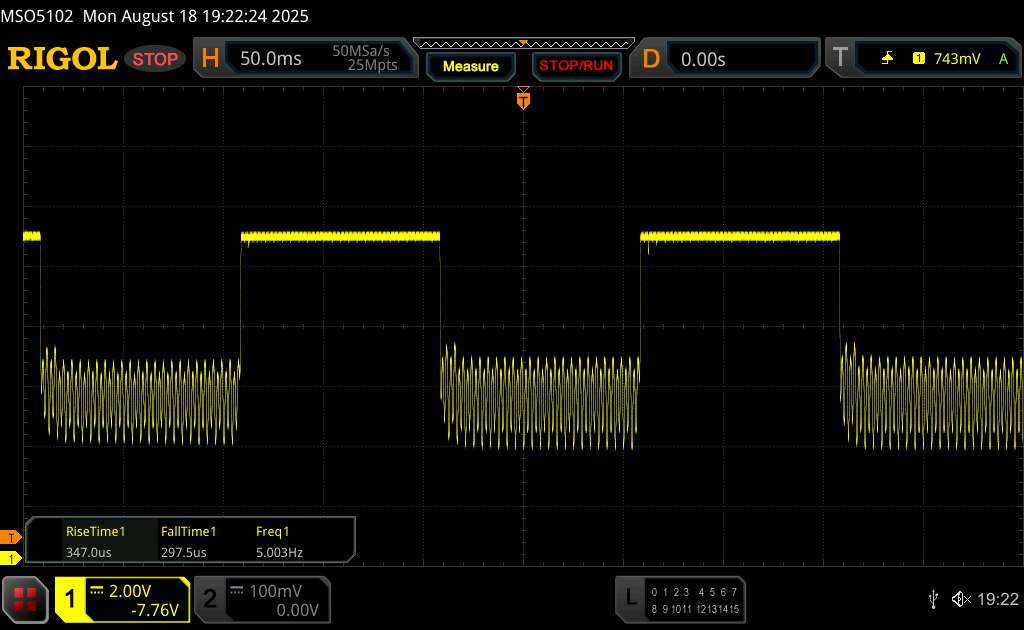Click the USB connection status icon
Viewport: 1024px width, 630px height.
(933, 599)
